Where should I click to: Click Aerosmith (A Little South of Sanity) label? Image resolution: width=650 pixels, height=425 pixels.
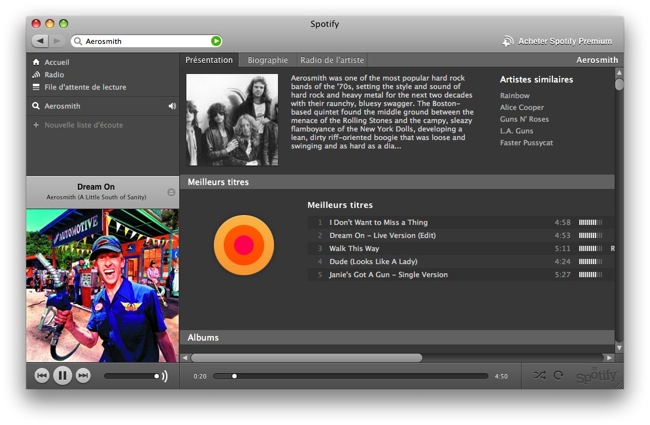pyautogui.click(x=96, y=197)
